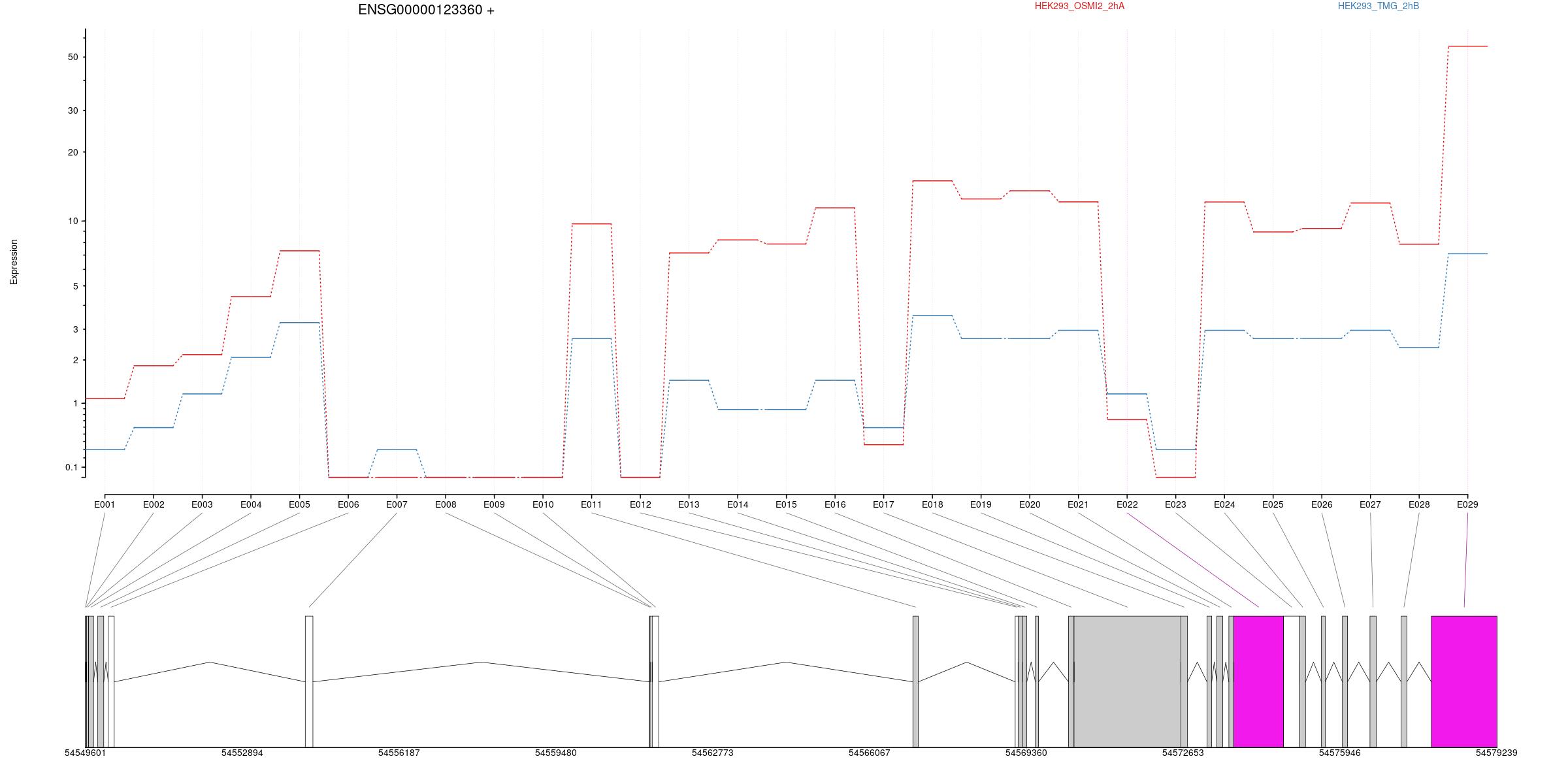Viewport: 1568px width, 784px height.
Task: Click the blue line segment above E018
Action: click(932, 316)
